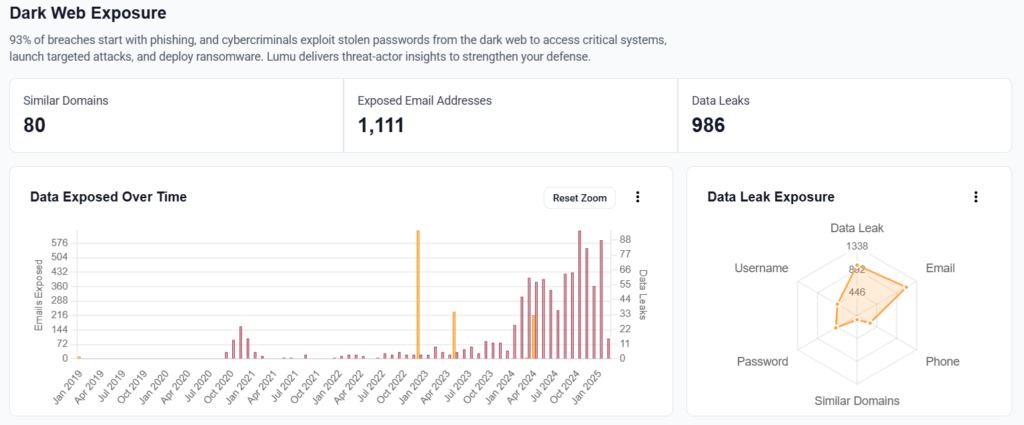Click the Password axis label on radar chart
Screen dimensions: 1024x425
(x=762, y=361)
